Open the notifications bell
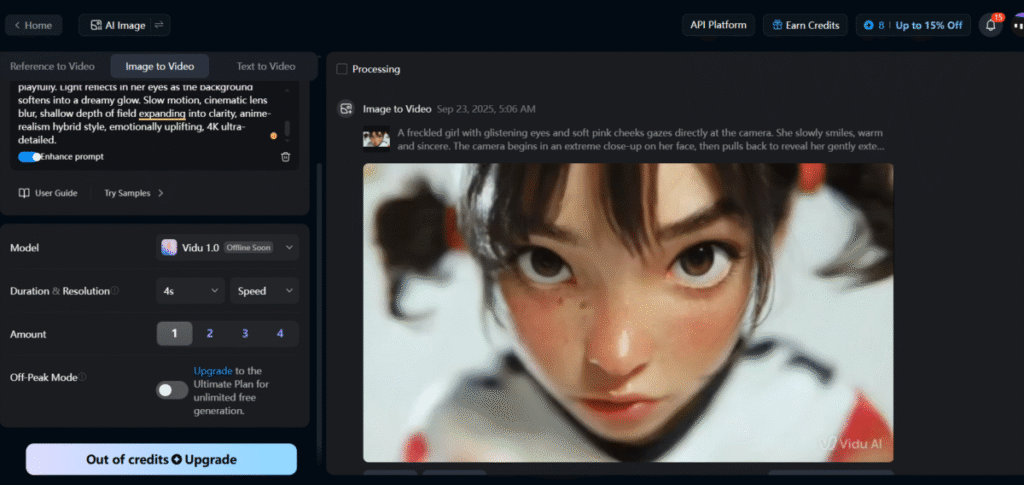The image size is (1024, 485). 991,25
